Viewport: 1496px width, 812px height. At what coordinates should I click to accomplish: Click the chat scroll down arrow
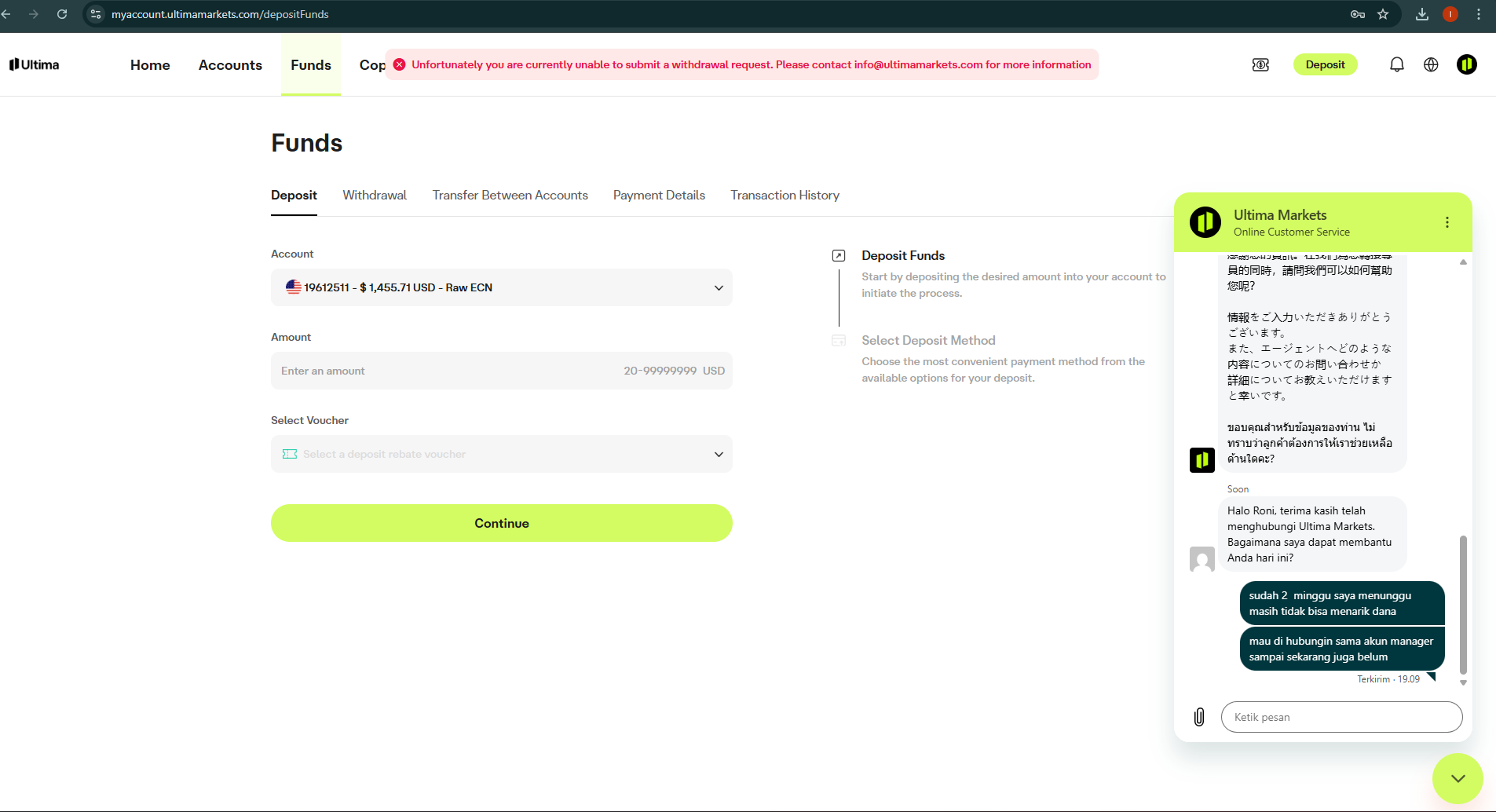tap(1463, 682)
